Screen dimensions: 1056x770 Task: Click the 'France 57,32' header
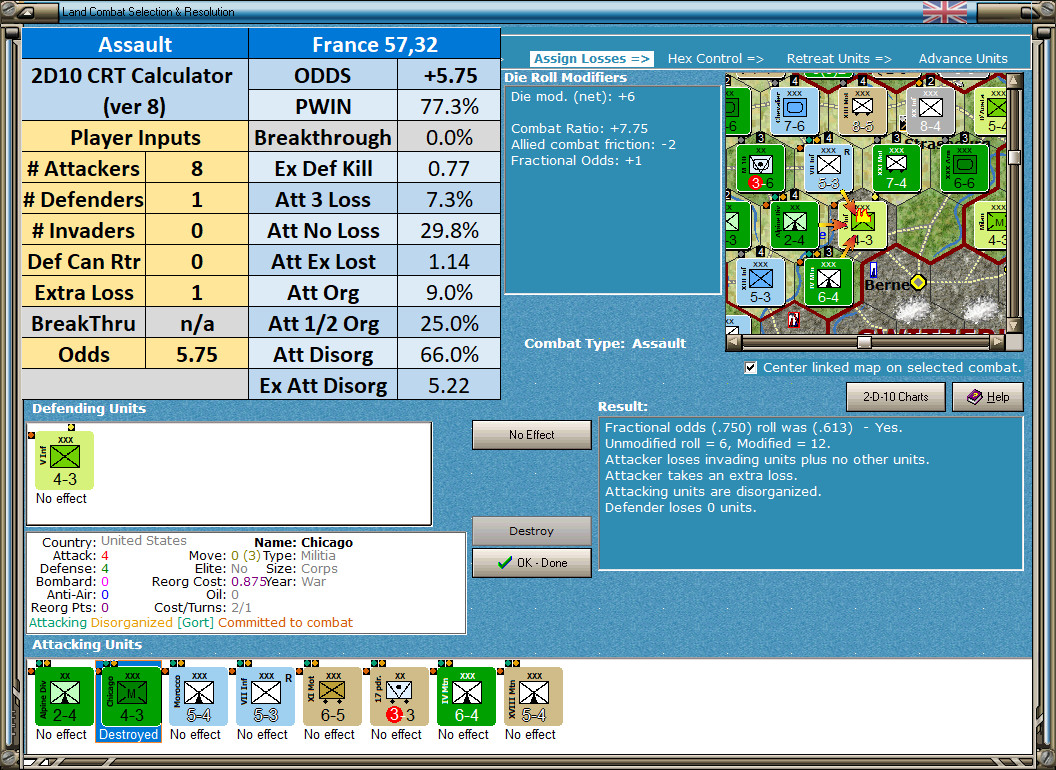[374, 44]
